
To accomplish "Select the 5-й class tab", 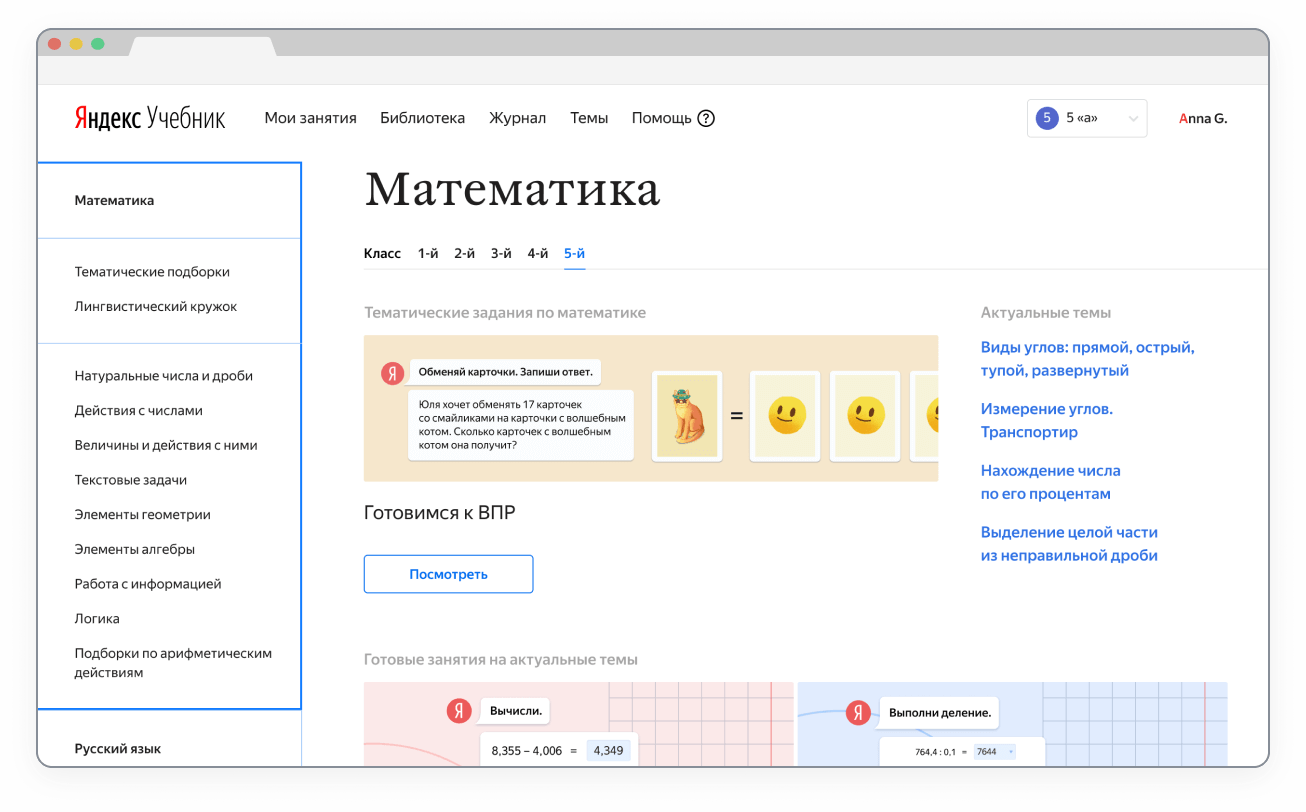I will click(x=574, y=254).
